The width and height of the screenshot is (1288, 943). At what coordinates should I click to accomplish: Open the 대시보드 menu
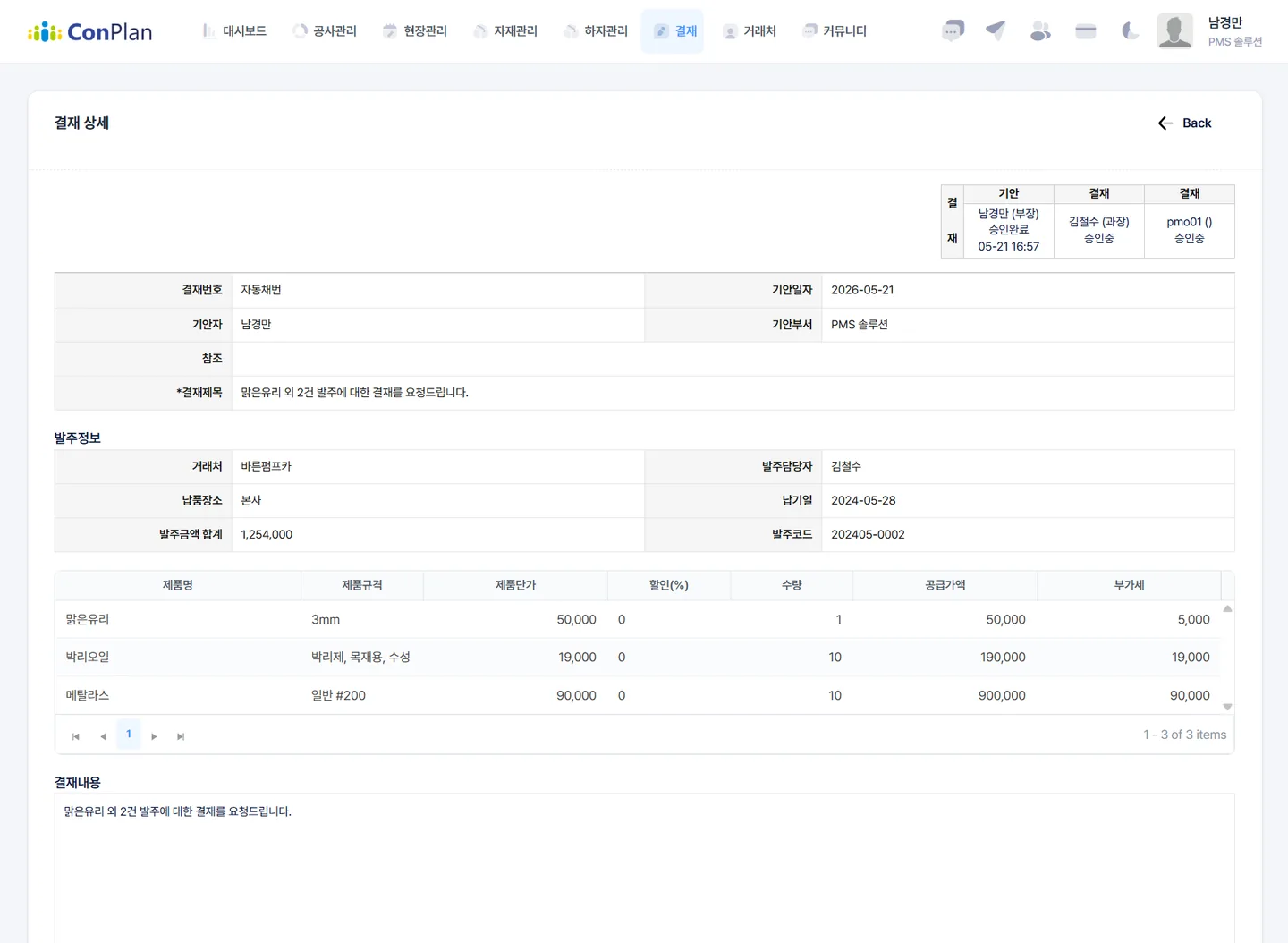(234, 31)
